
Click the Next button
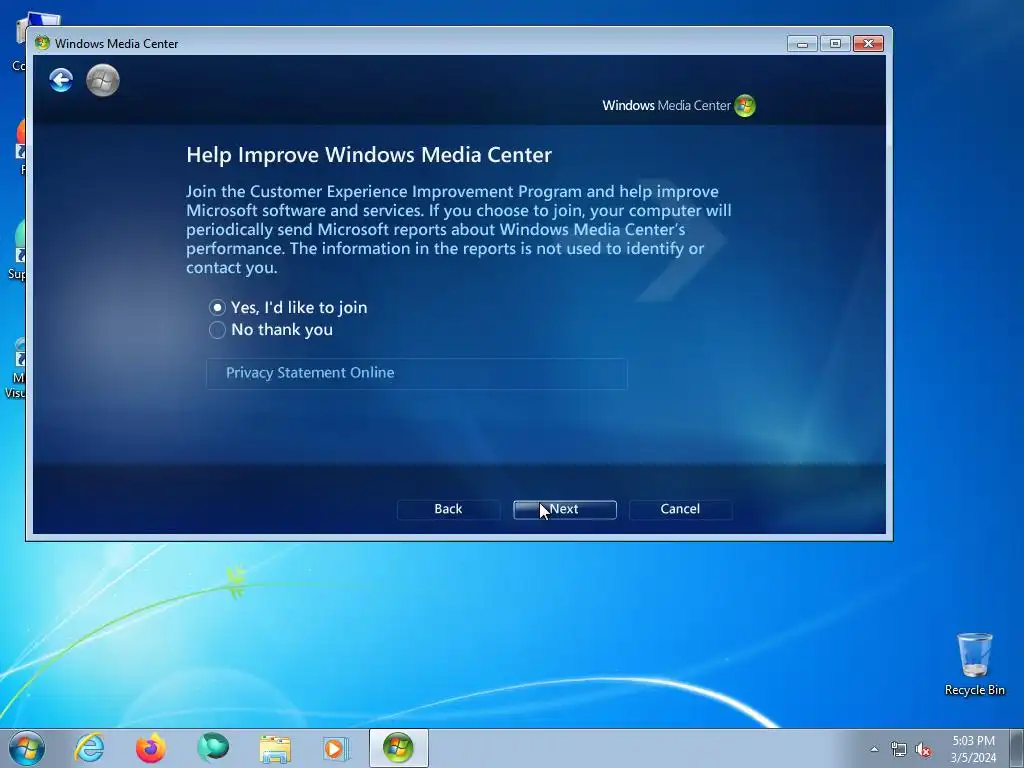pos(565,509)
